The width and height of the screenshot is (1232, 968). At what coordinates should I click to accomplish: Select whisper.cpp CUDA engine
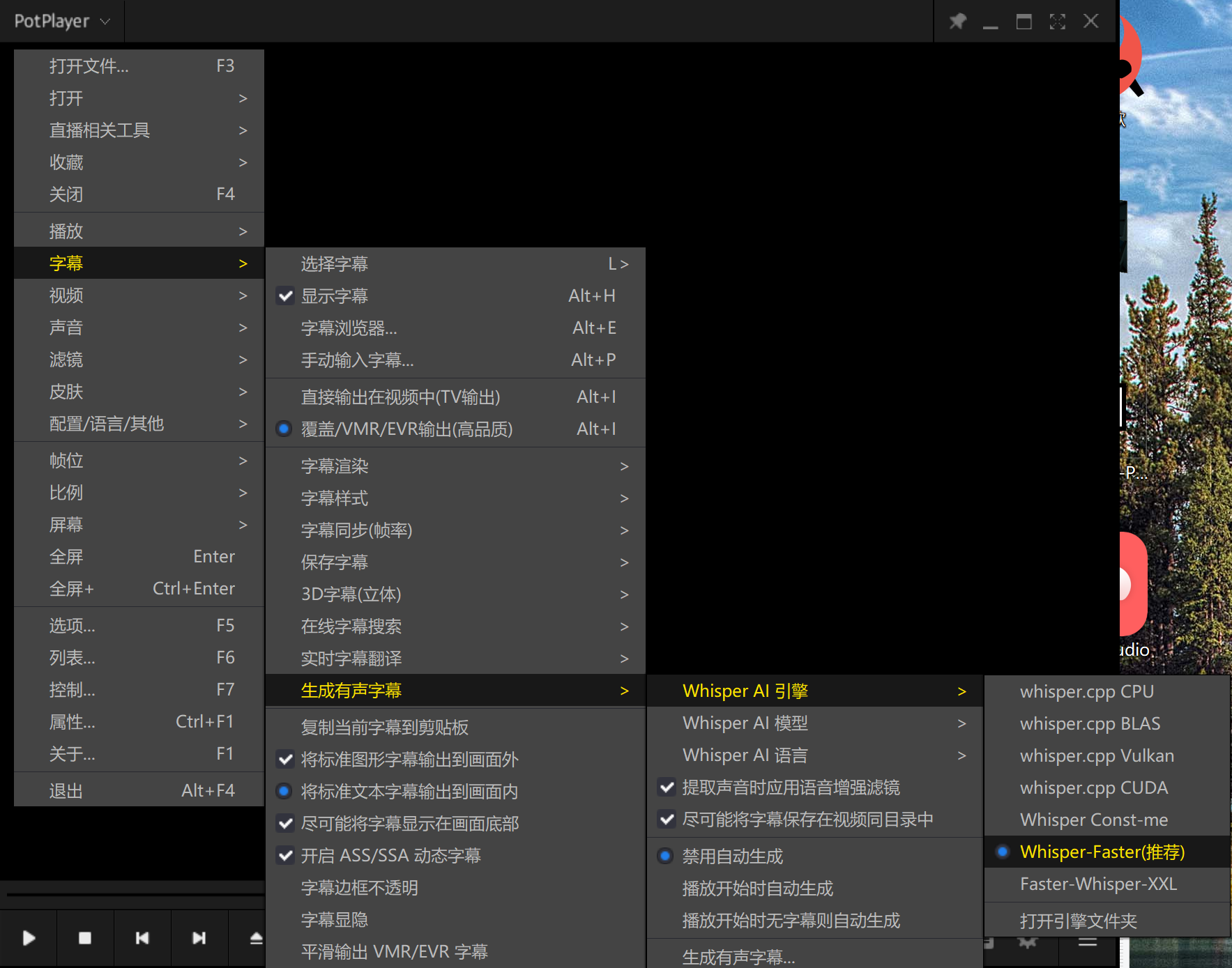[x=1107, y=788]
